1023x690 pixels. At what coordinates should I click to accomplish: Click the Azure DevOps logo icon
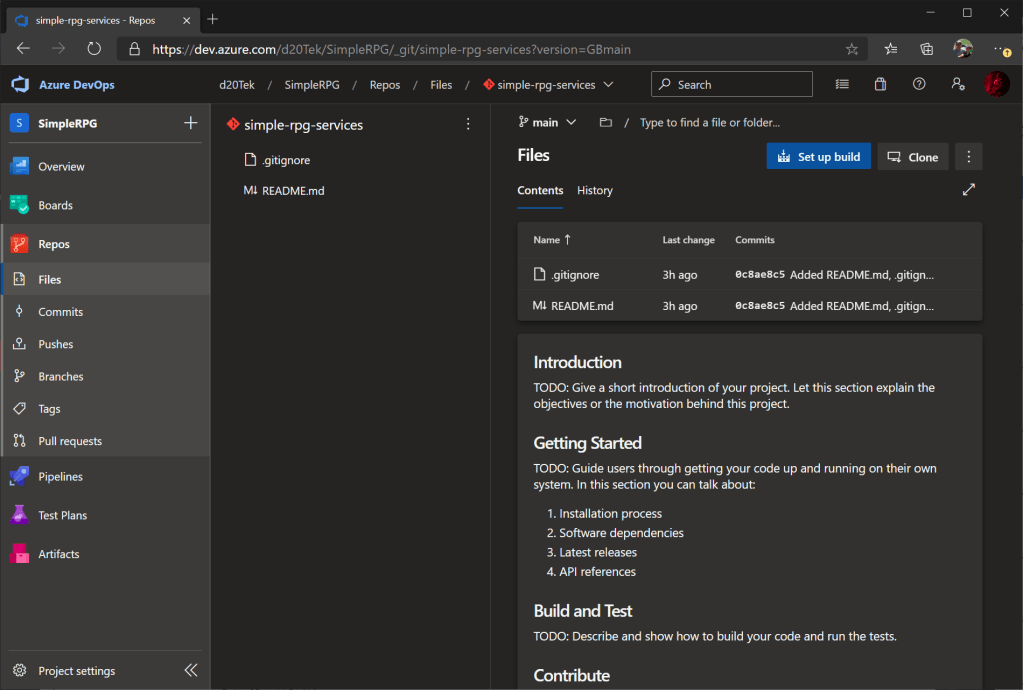(21, 85)
